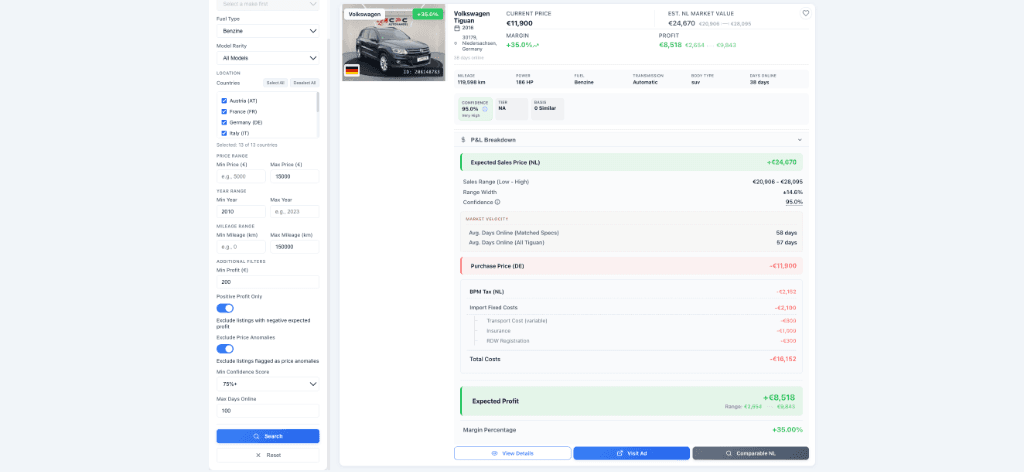Click the Basis 0 Similar badge
This screenshot has height=472, width=1024.
(x=547, y=109)
